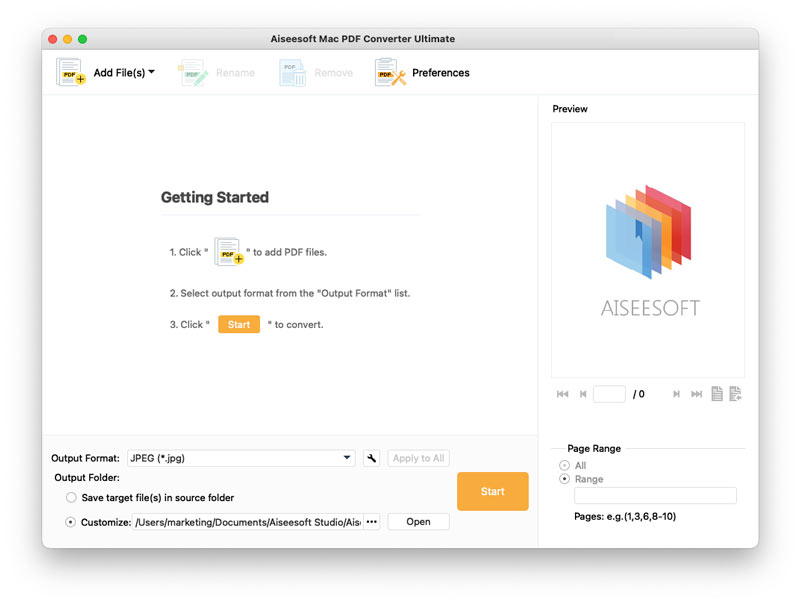Screen dimensions: 800x603
Task: Click the current page number field
Action: 609,394
